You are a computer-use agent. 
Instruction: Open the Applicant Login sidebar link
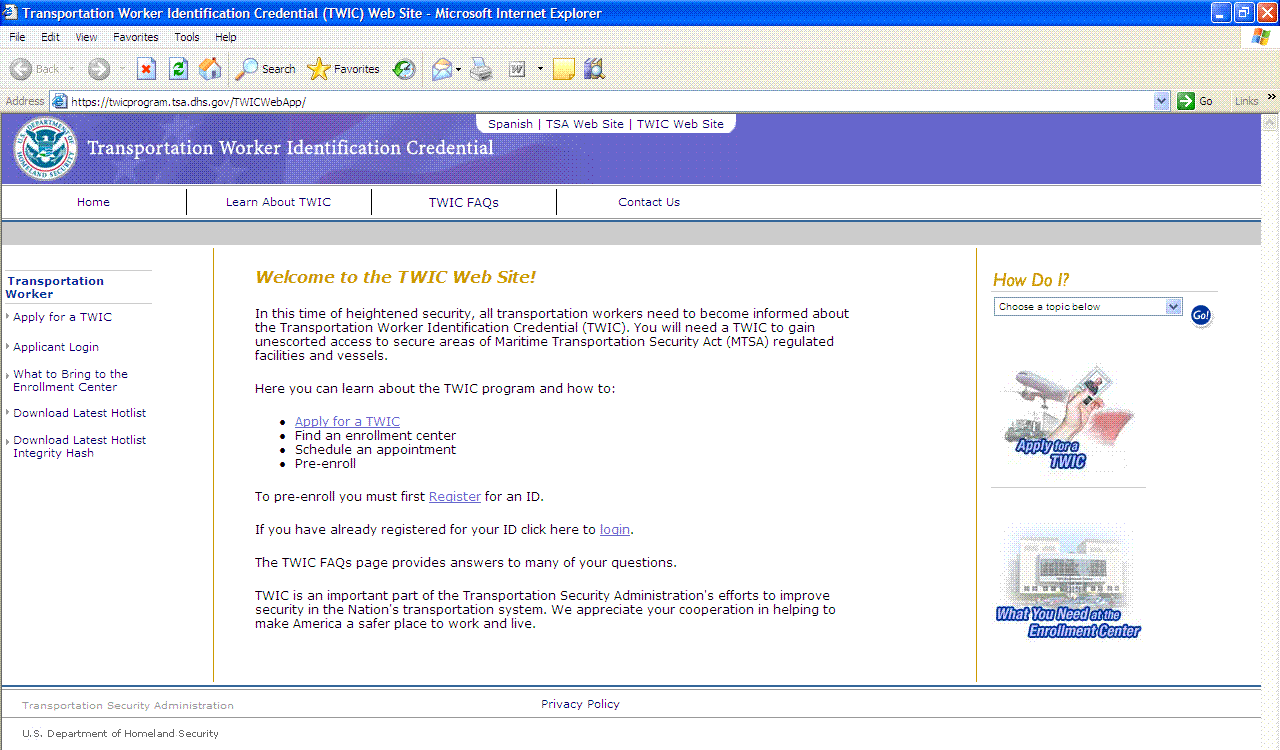(x=56, y=347)
